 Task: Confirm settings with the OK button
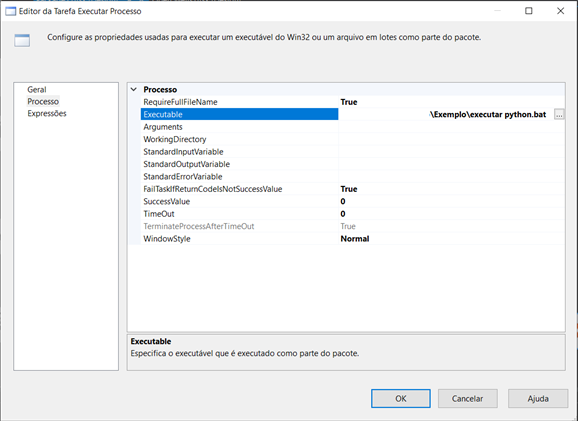pyautogui.click(x=401, y=399)
